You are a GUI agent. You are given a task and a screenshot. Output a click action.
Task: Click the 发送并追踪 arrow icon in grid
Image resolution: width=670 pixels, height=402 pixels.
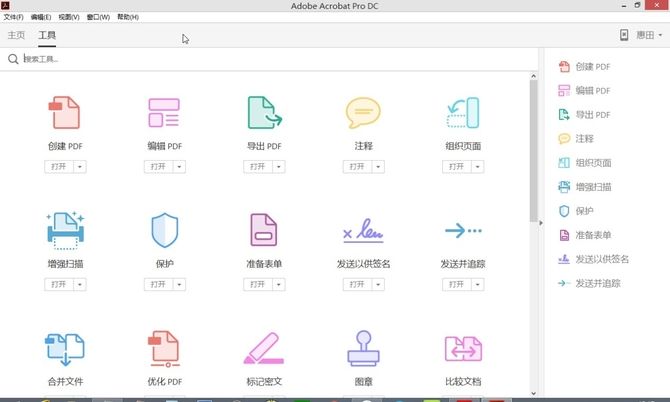(463, 231)
